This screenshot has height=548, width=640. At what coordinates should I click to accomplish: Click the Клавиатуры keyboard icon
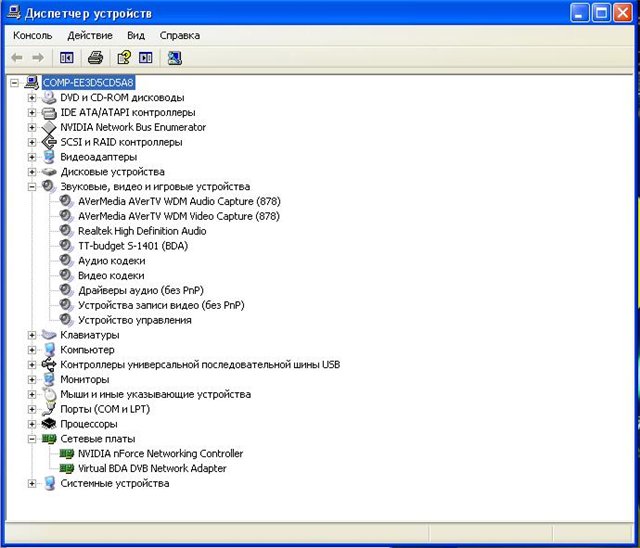coord(49,335)
